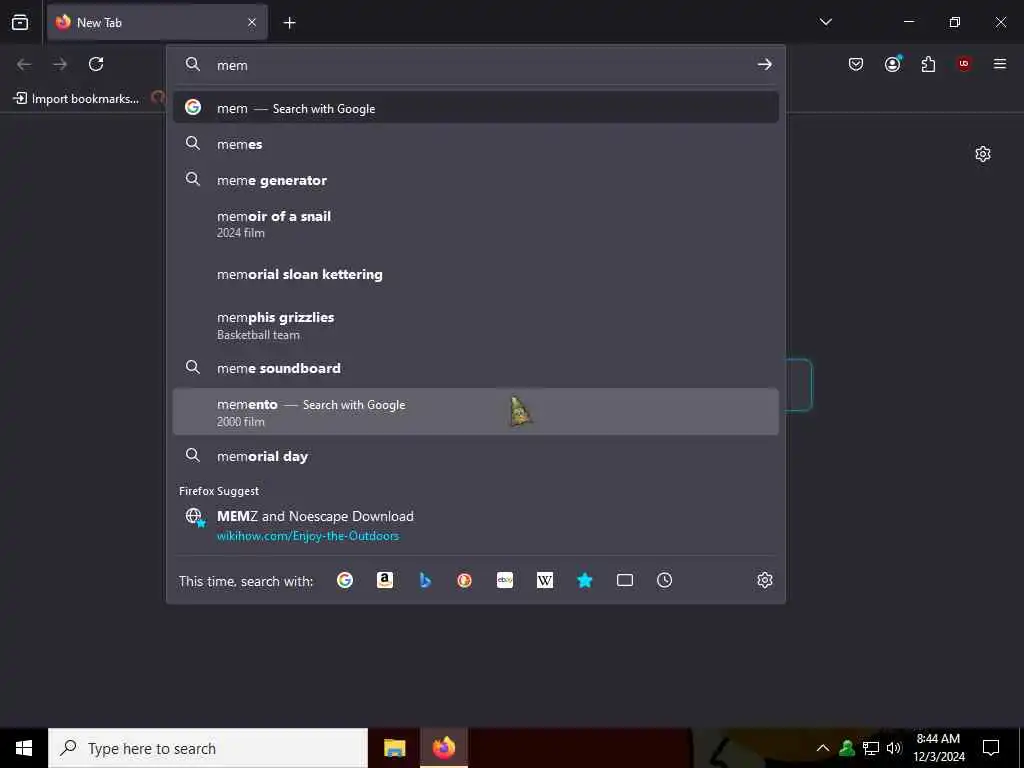Click the wikihow.com/Enjoy-the-Outdoors URL
Viewport: 1024px width, 768px height.
pos(308,536)
